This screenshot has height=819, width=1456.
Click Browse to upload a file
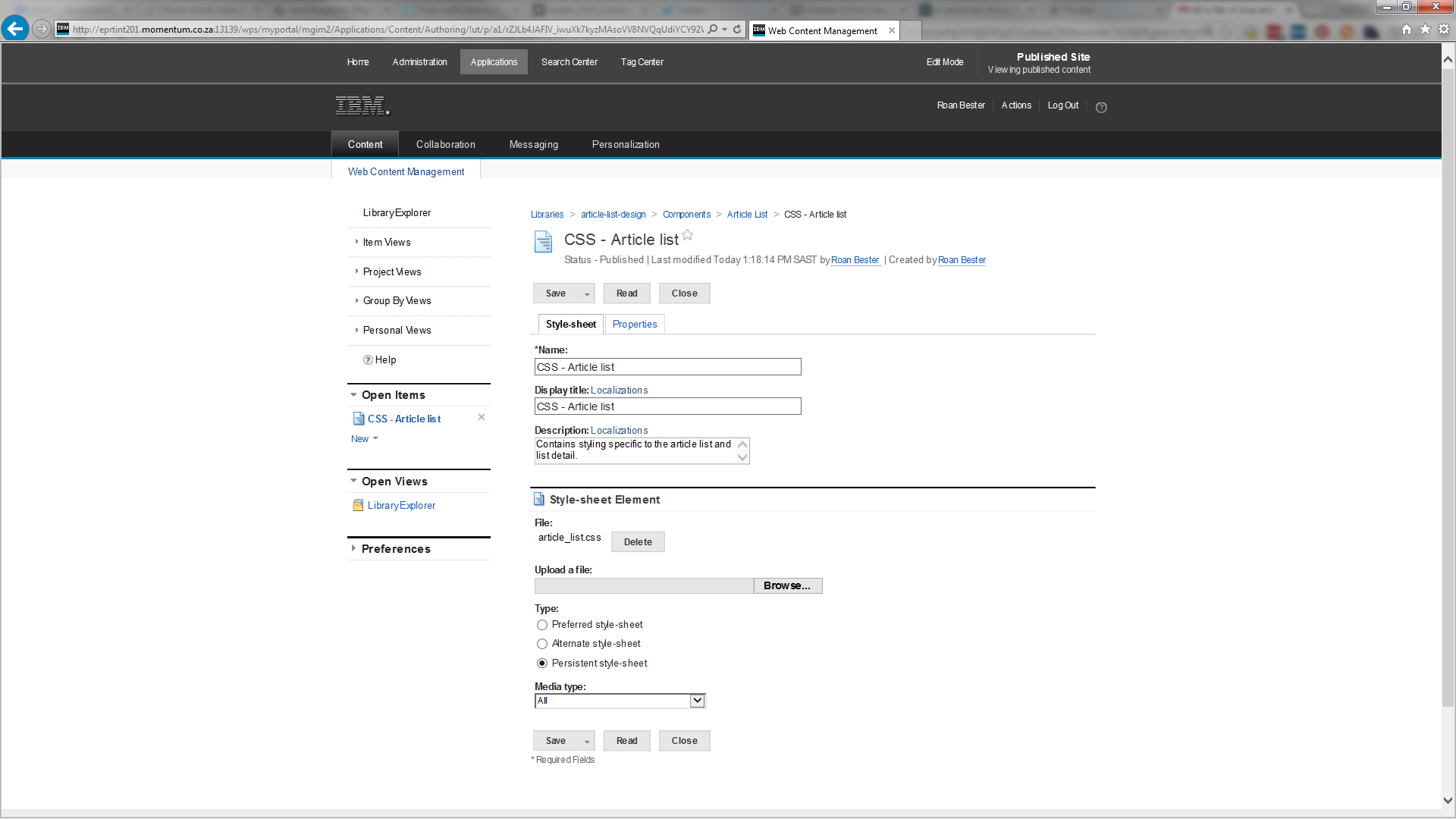point(787,586)
